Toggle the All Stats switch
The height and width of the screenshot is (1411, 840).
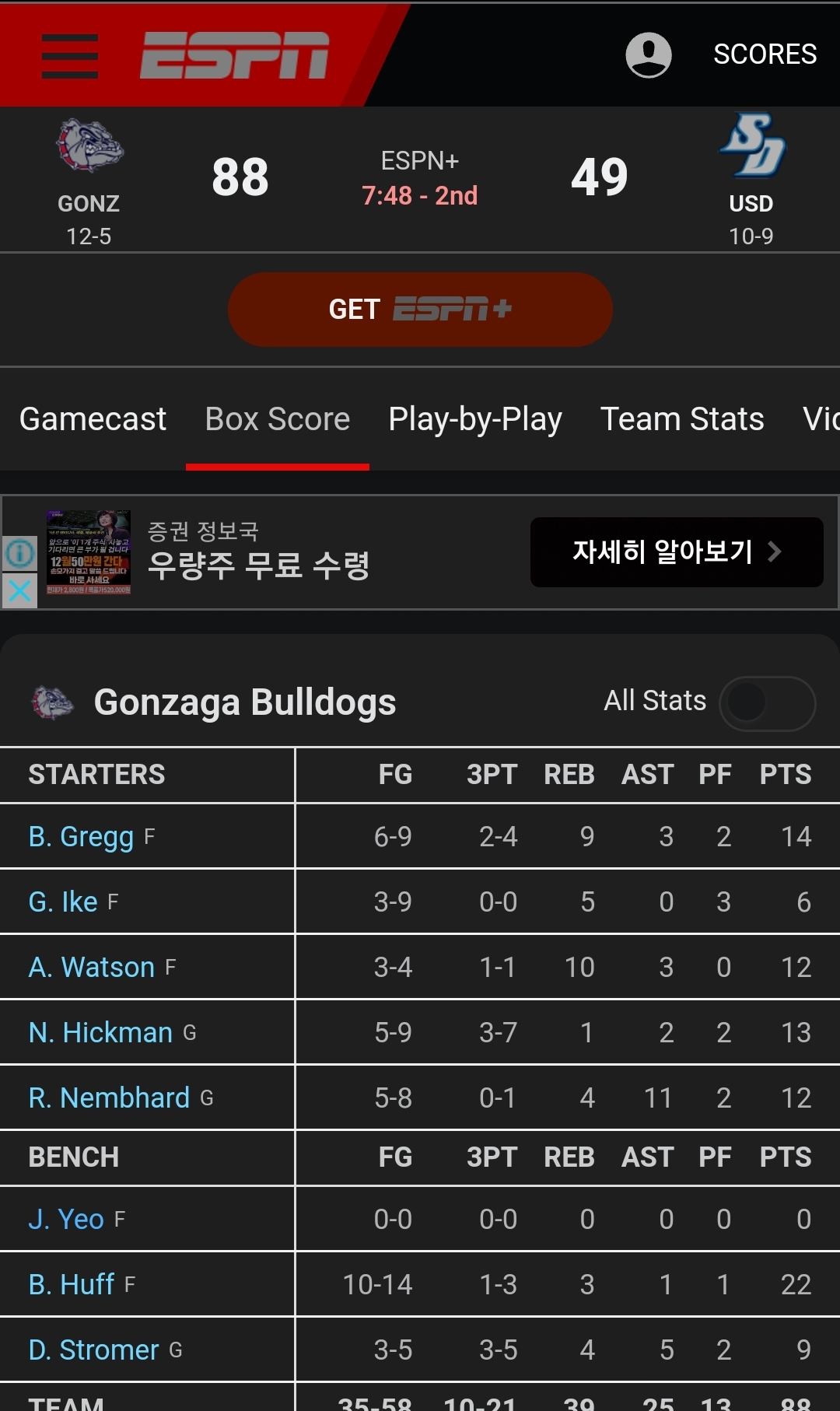pos(767,703)
